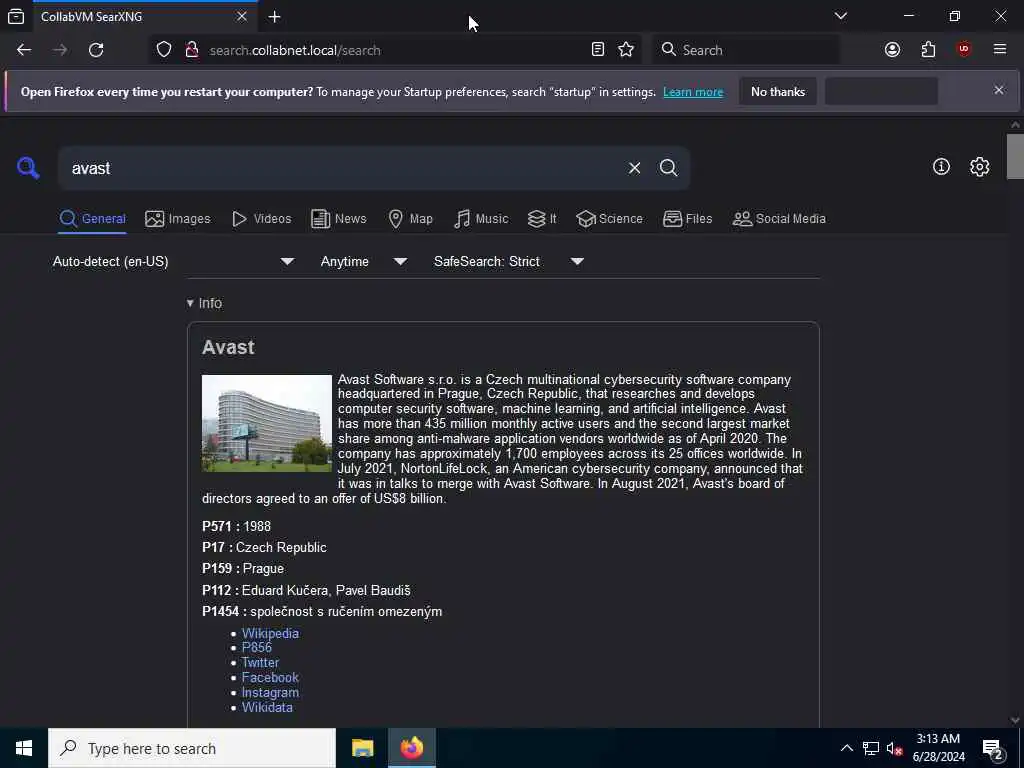Open the Wikidata link
1024x768 pixels.
click(x=267, y=707)
